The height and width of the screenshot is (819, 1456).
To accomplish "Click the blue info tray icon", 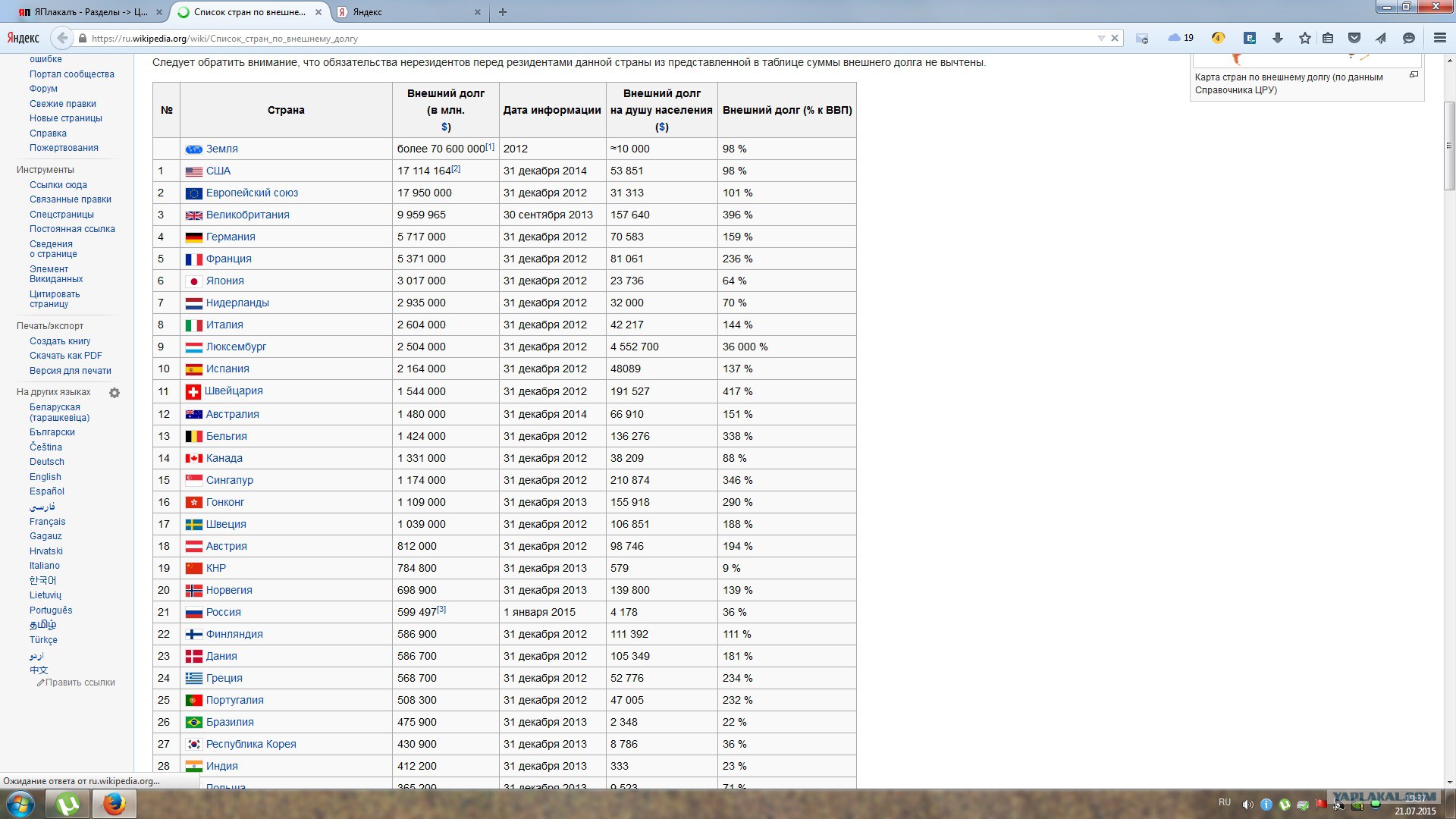I will tap(1266, 805).
